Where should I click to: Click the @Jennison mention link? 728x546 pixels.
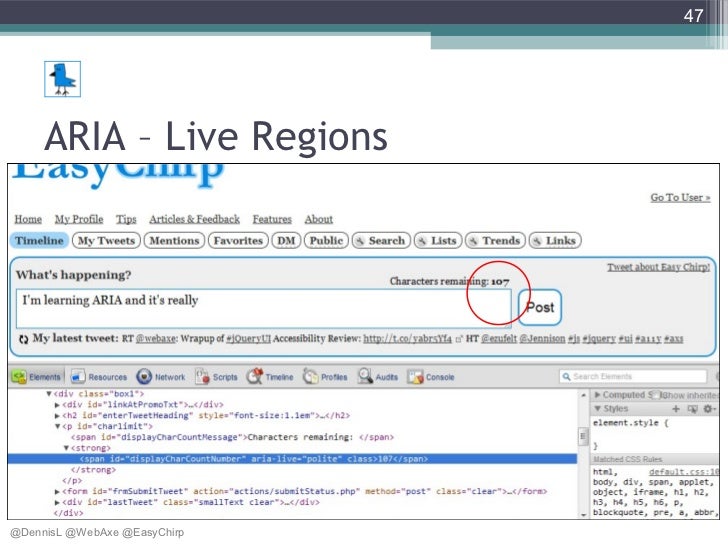coord(542,338)
